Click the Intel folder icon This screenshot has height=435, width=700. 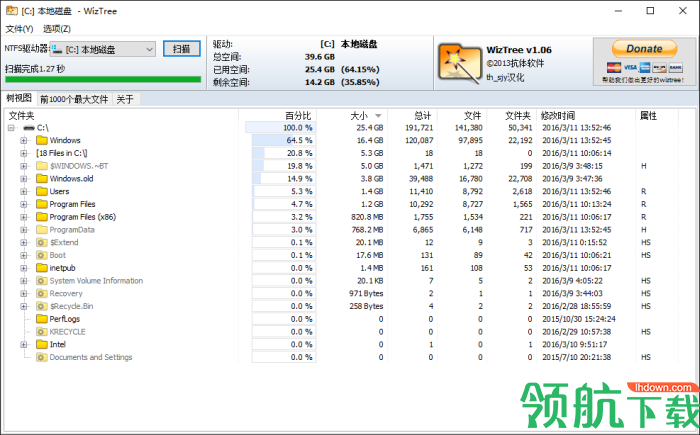(x=42, y=344)
